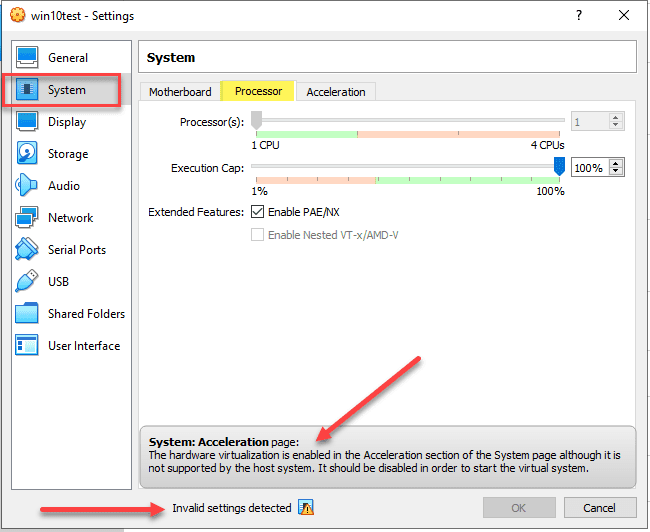The image size is (650, 532).
Task: Select Shared Folders label in sidebar
Action: 86,313
